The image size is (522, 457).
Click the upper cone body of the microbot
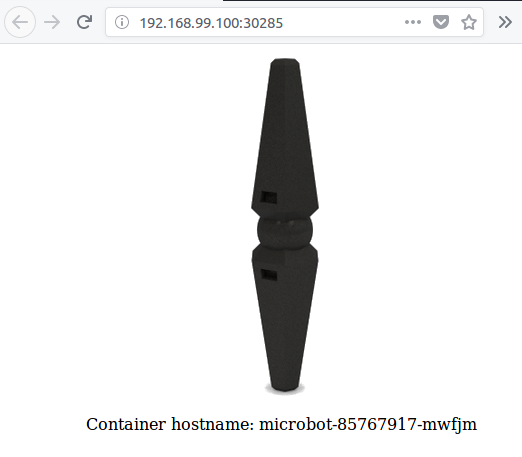click(x=285, y=140)
